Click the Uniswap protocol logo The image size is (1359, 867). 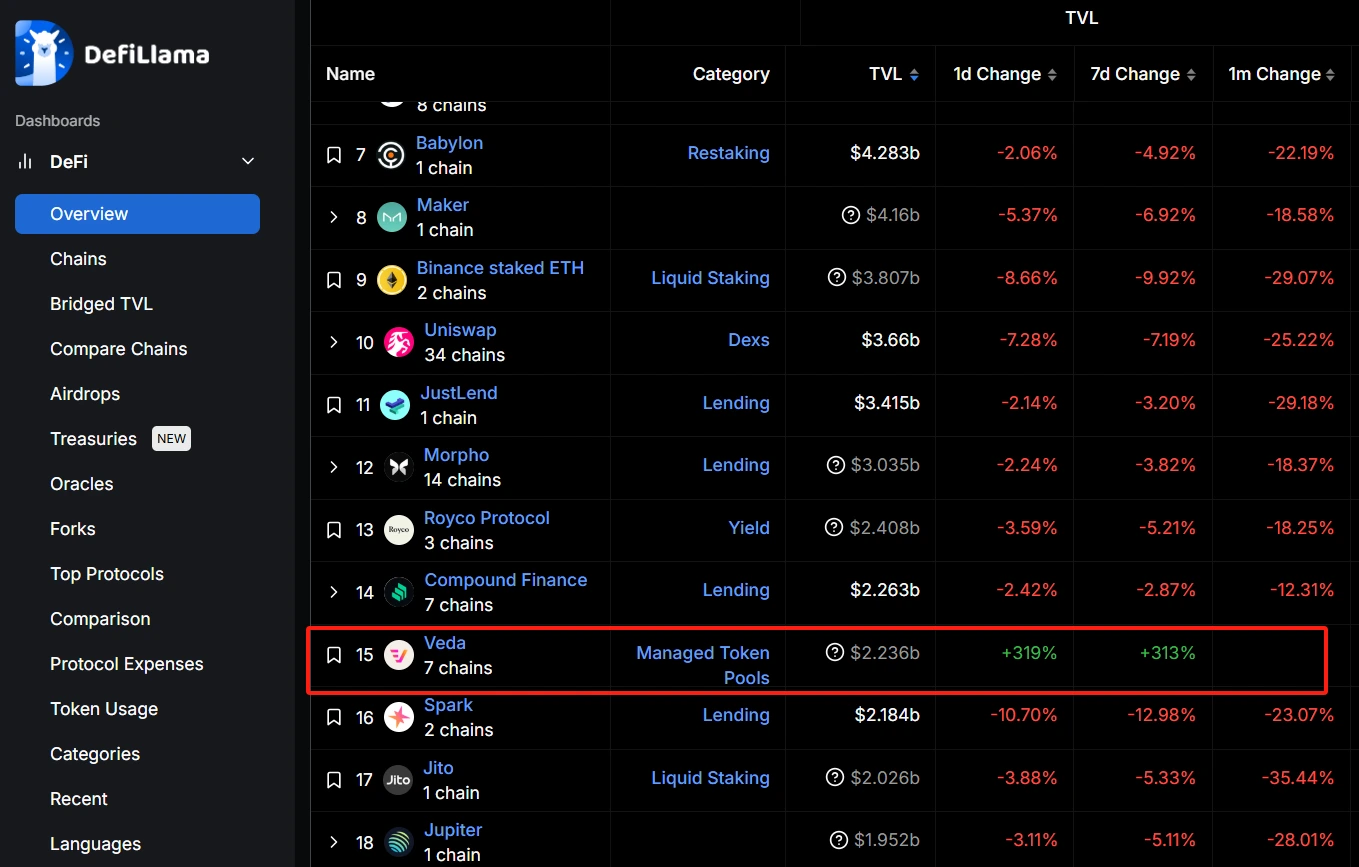(x=399, y=342)
